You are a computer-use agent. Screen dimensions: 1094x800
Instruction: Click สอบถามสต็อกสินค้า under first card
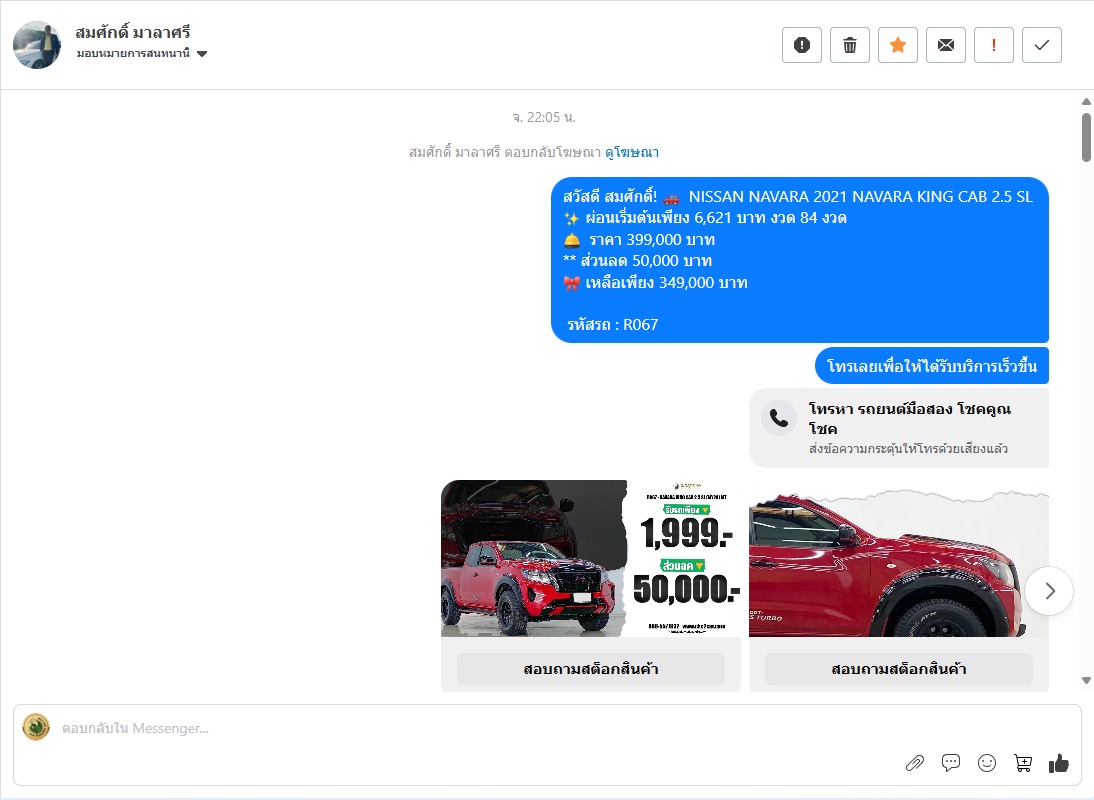(x=590, y=669)
